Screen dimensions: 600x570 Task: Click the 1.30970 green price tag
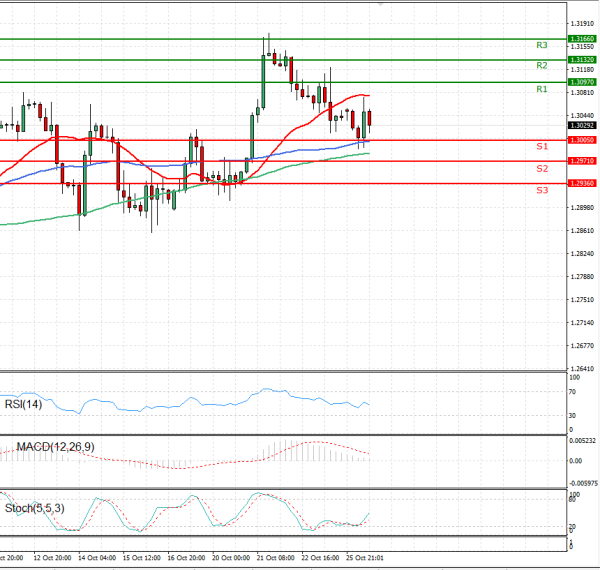tap(581, 82)
